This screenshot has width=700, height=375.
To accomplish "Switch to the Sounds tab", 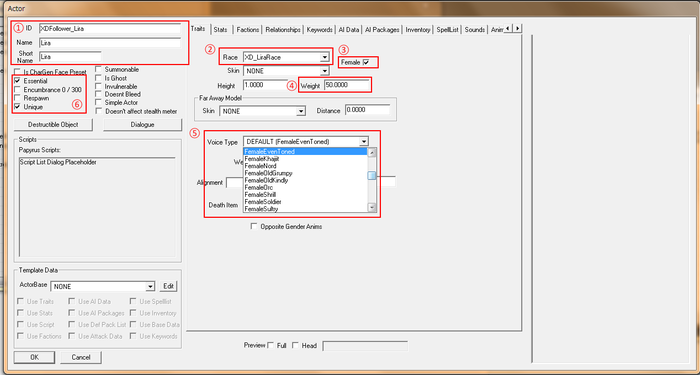I will [x=475, y=29].
